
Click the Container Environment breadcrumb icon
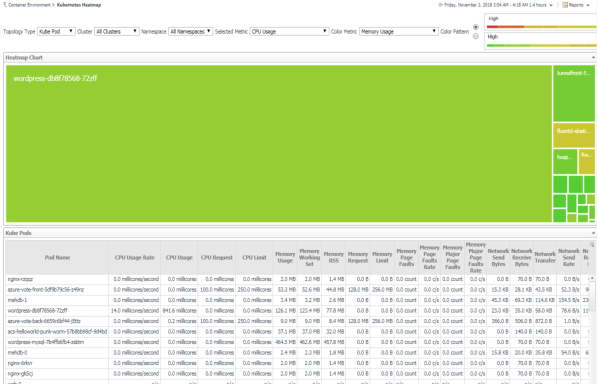click(5, 5)
